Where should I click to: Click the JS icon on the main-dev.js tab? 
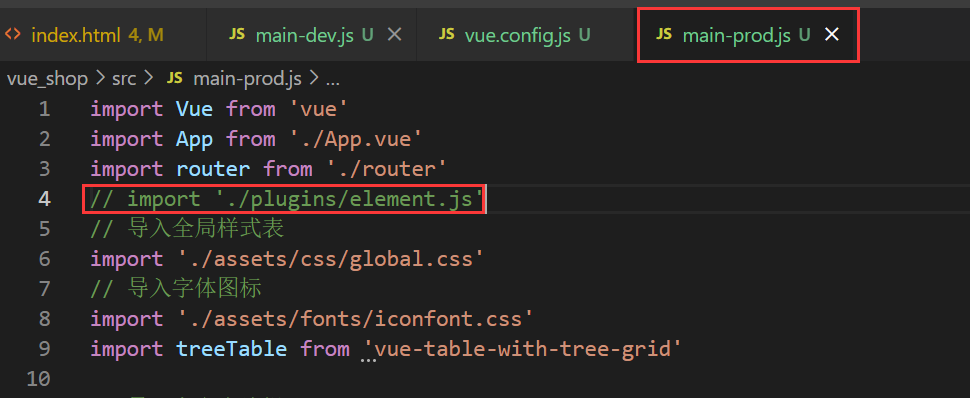237,35
